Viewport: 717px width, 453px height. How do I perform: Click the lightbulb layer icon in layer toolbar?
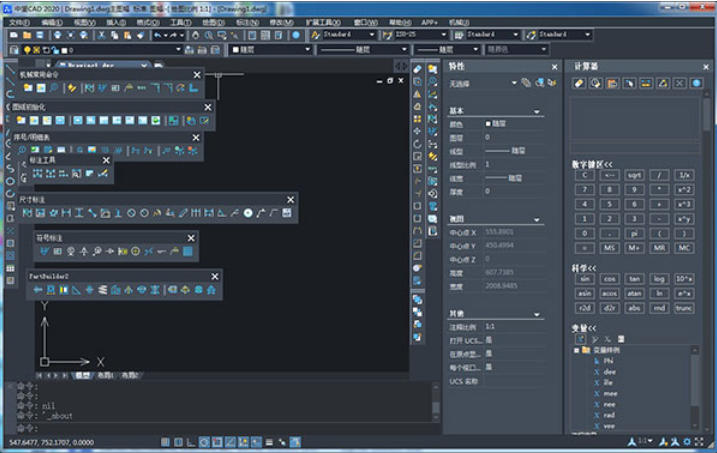25,49
